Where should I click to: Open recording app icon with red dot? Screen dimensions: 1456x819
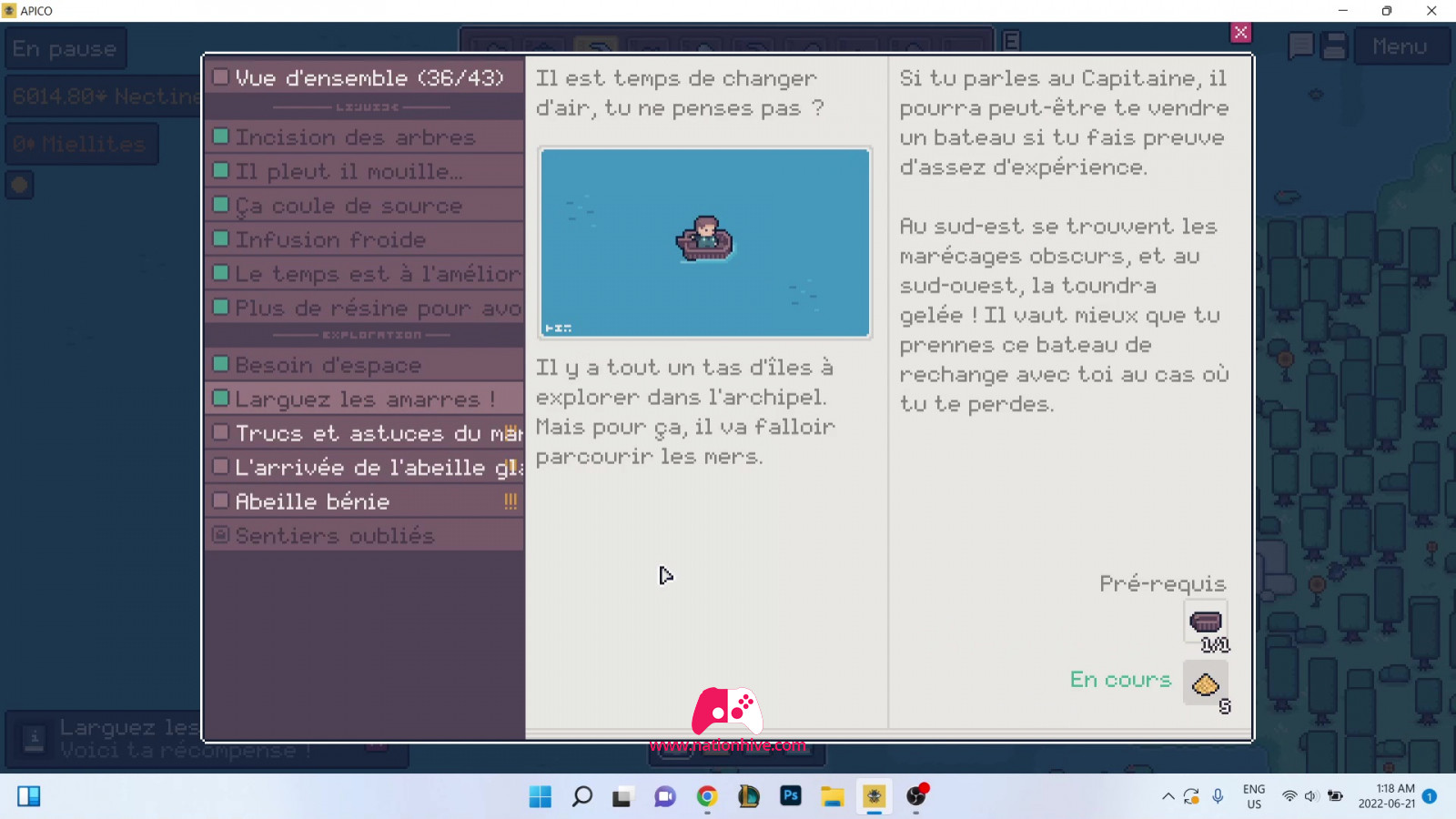click(916, 797)
